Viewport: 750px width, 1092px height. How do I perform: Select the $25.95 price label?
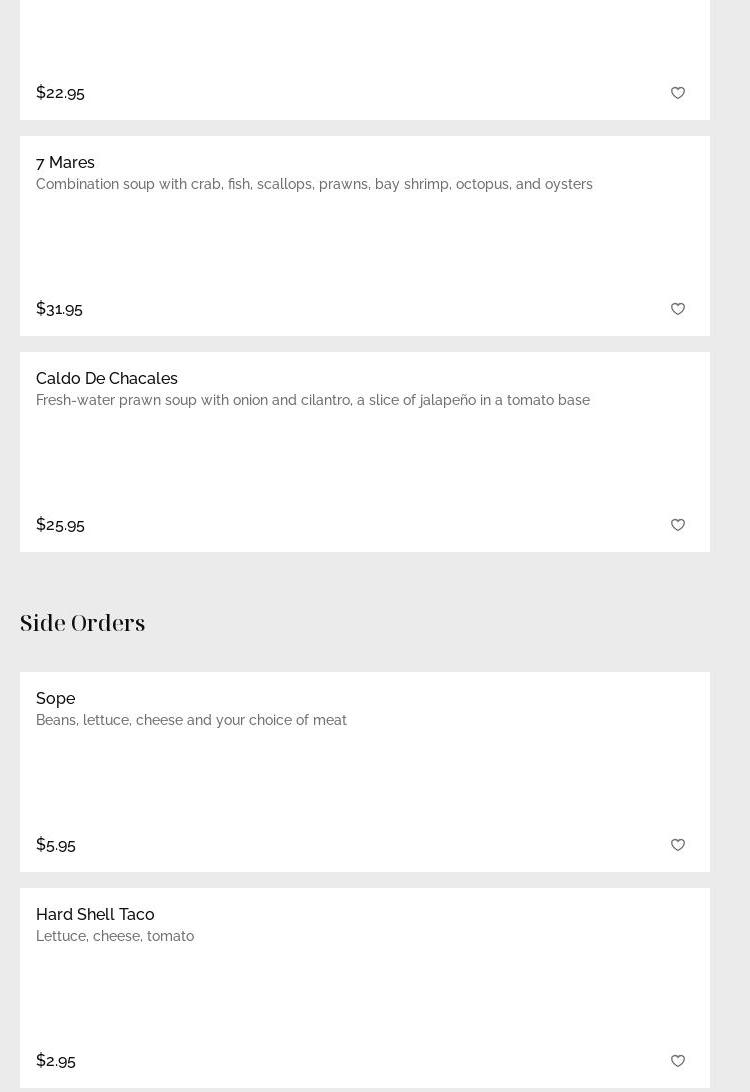point(60,524)
